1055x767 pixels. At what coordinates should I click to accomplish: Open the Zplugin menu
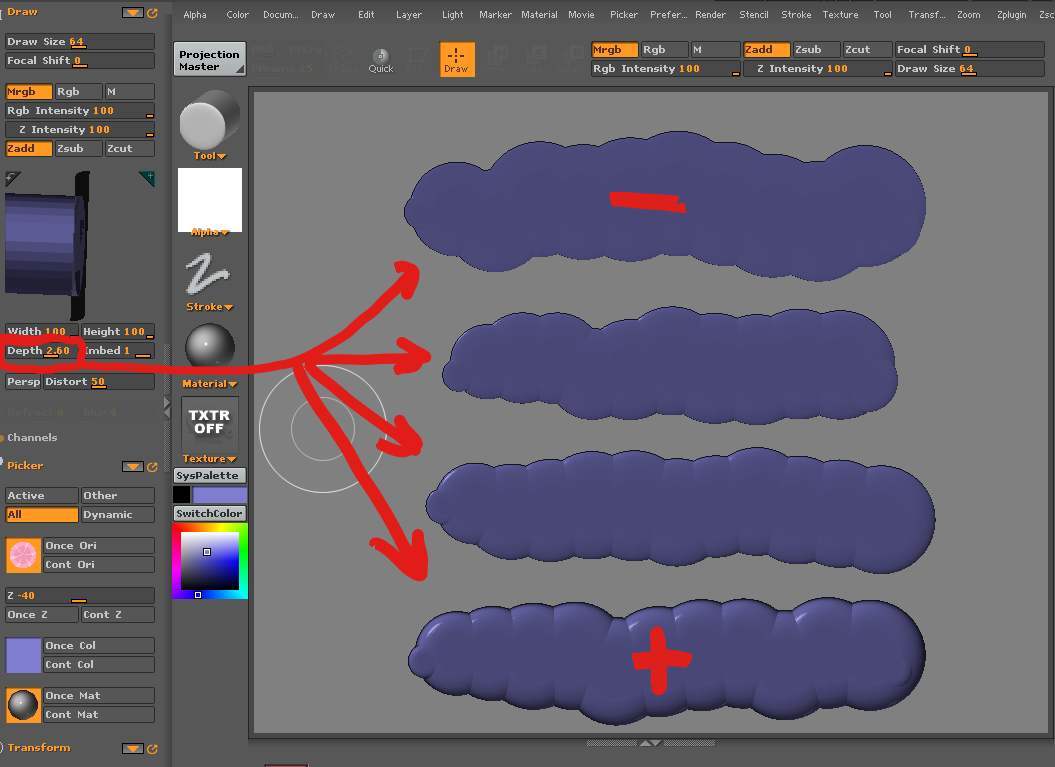(1011, 15)
